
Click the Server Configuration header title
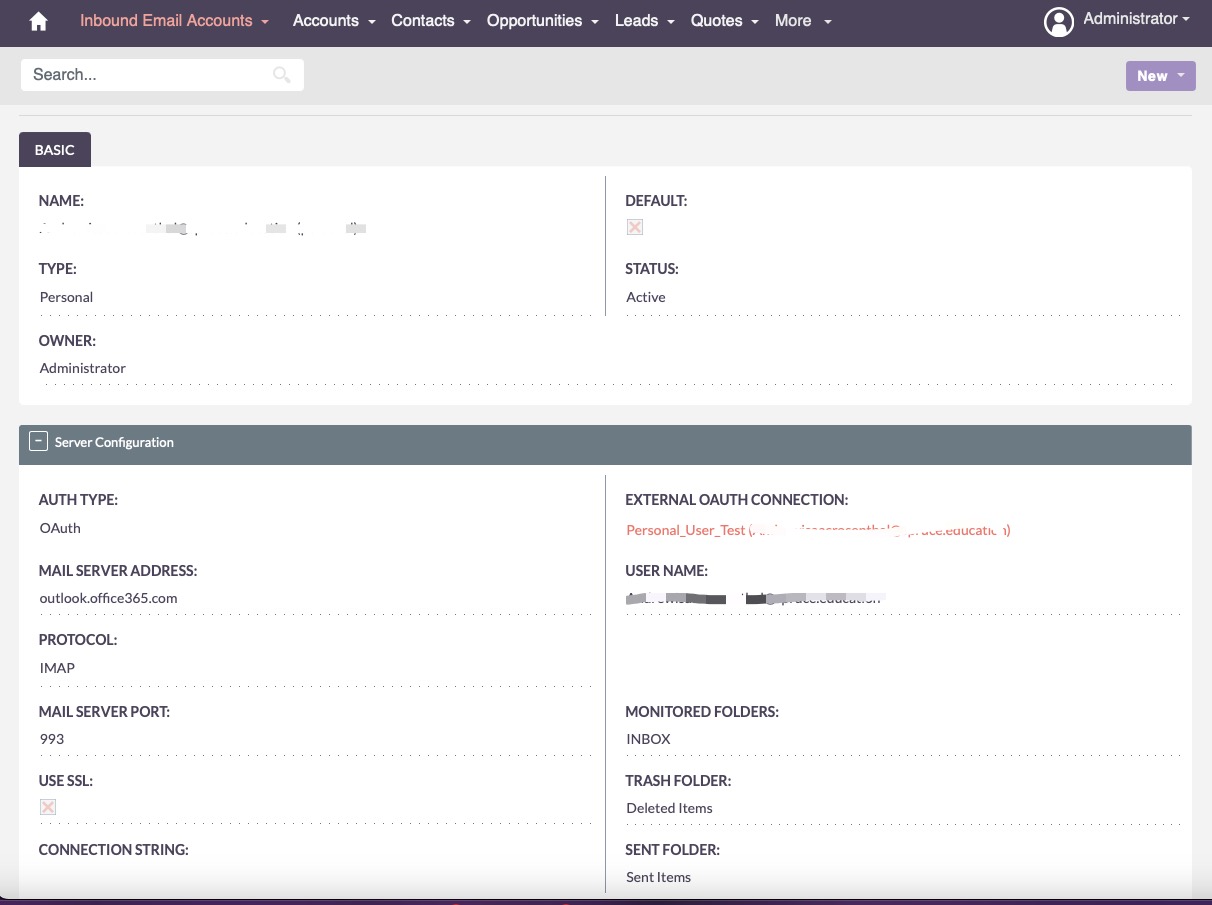(x=114, y=442)
